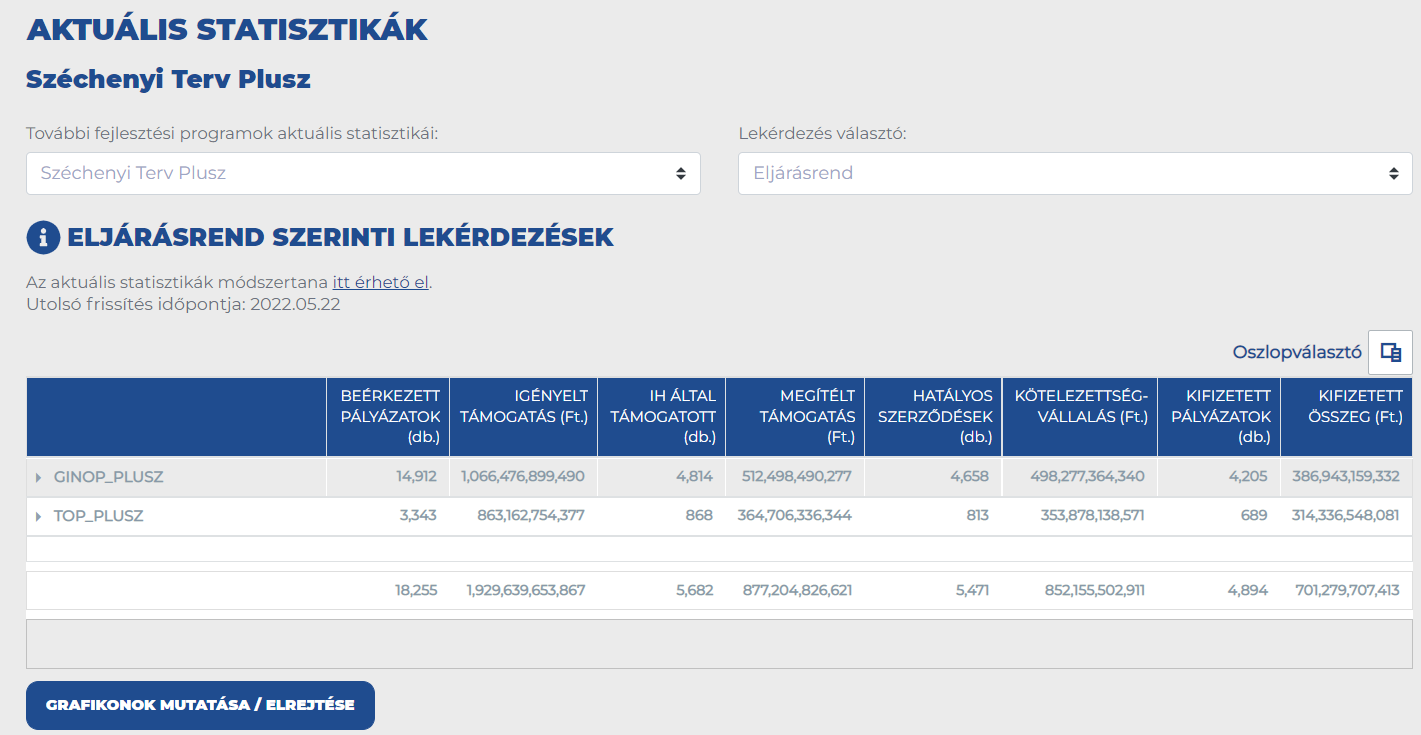This screenshot has width=1421, height=735.
Task: Sort by Kifizetett pályázatok column header
Action: pyautogui.click(x=1219, y=417)
